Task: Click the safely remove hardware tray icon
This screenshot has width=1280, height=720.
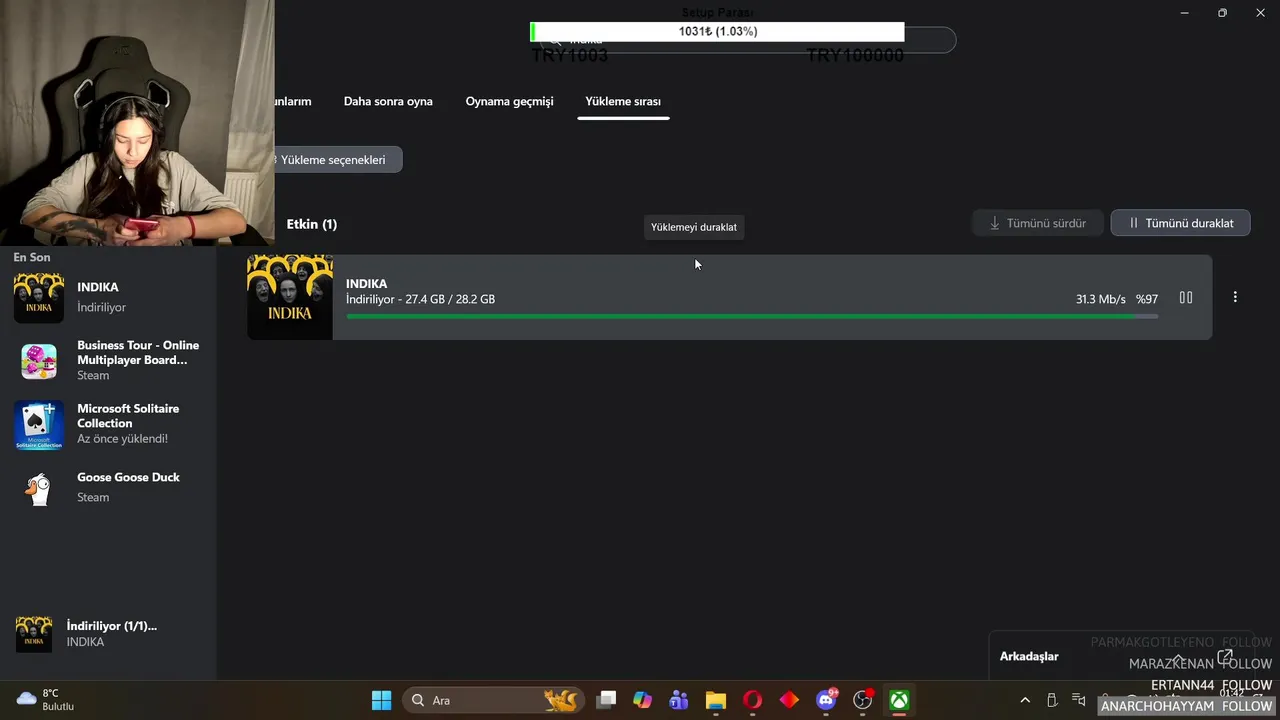Action: point(1052,700)
